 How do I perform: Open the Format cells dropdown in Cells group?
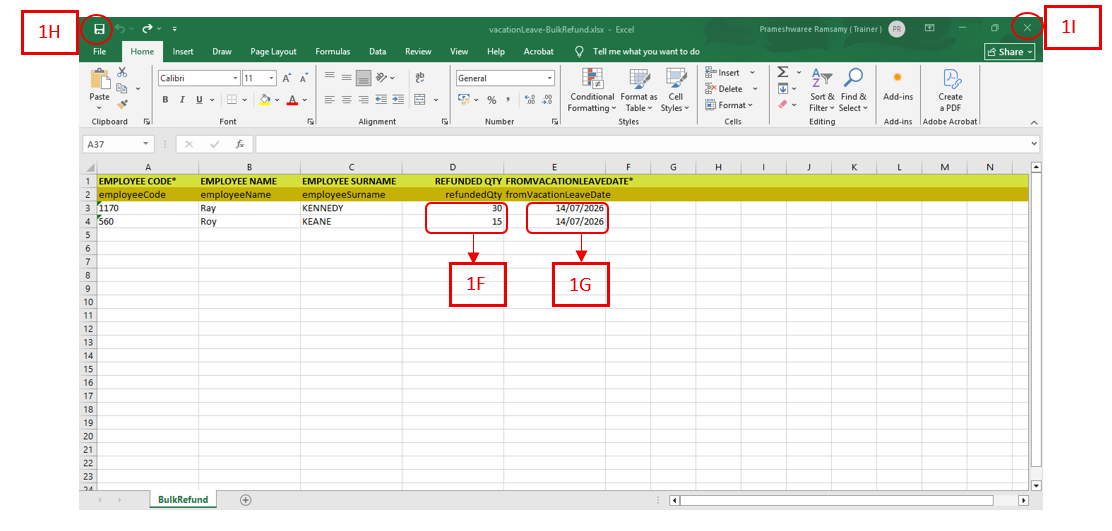(728, 105)
